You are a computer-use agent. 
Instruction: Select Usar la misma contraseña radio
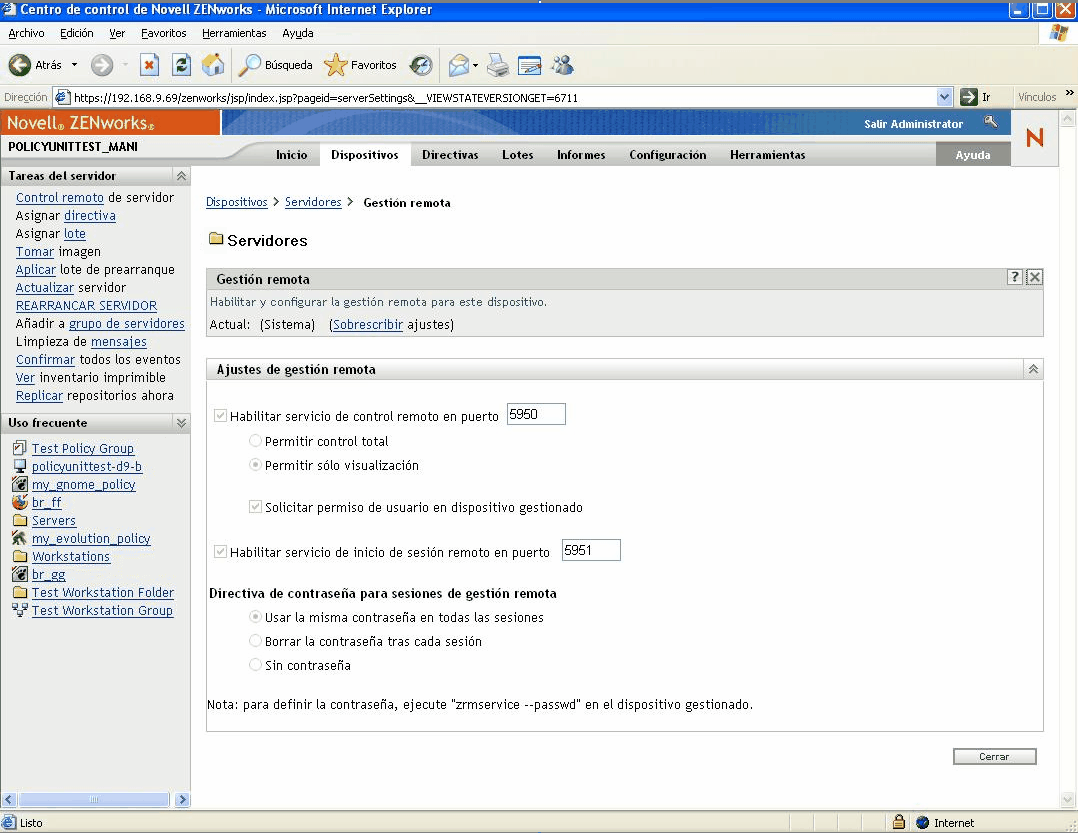pyautogui.click(x=255, y=617)
